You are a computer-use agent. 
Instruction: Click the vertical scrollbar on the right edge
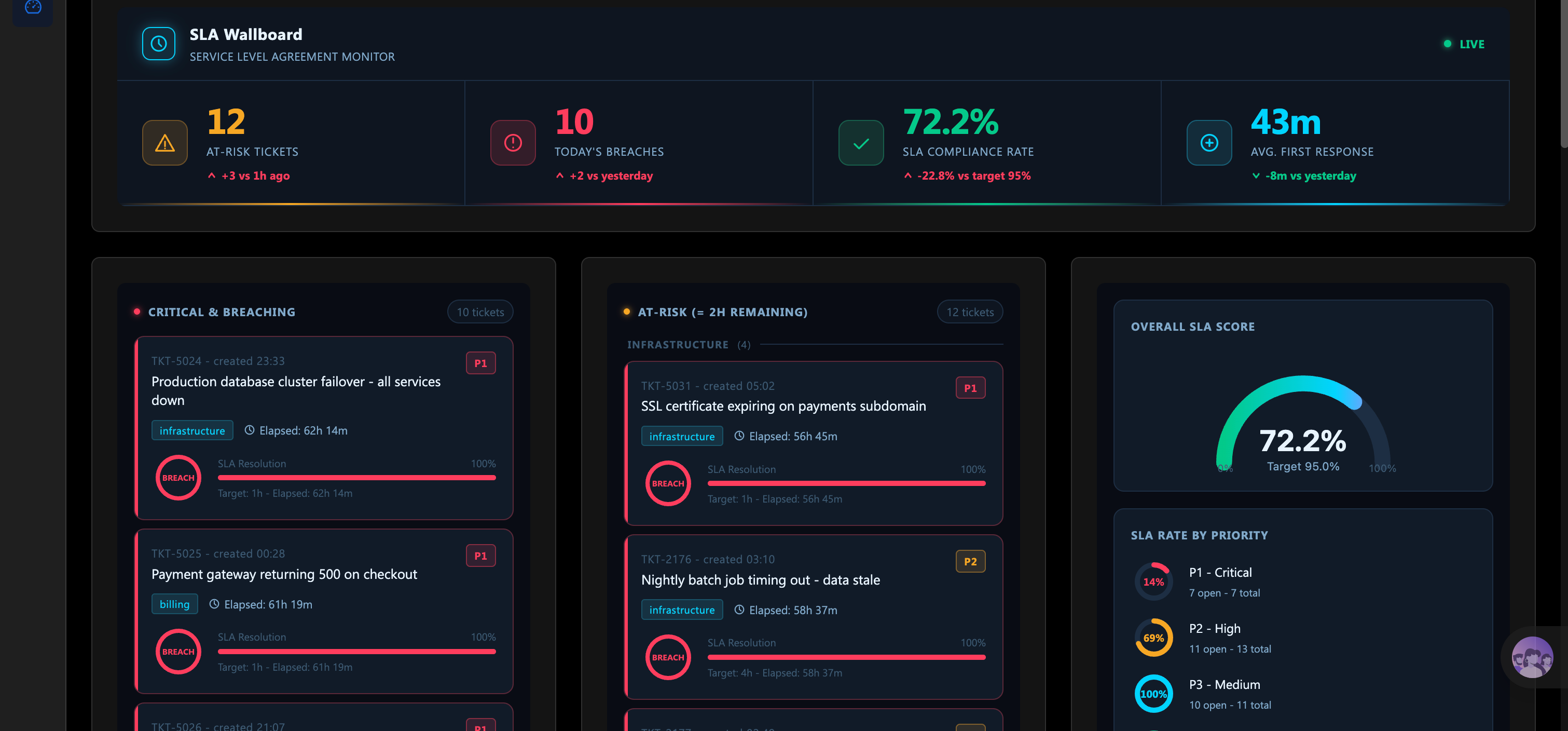tap(1564, 73)
